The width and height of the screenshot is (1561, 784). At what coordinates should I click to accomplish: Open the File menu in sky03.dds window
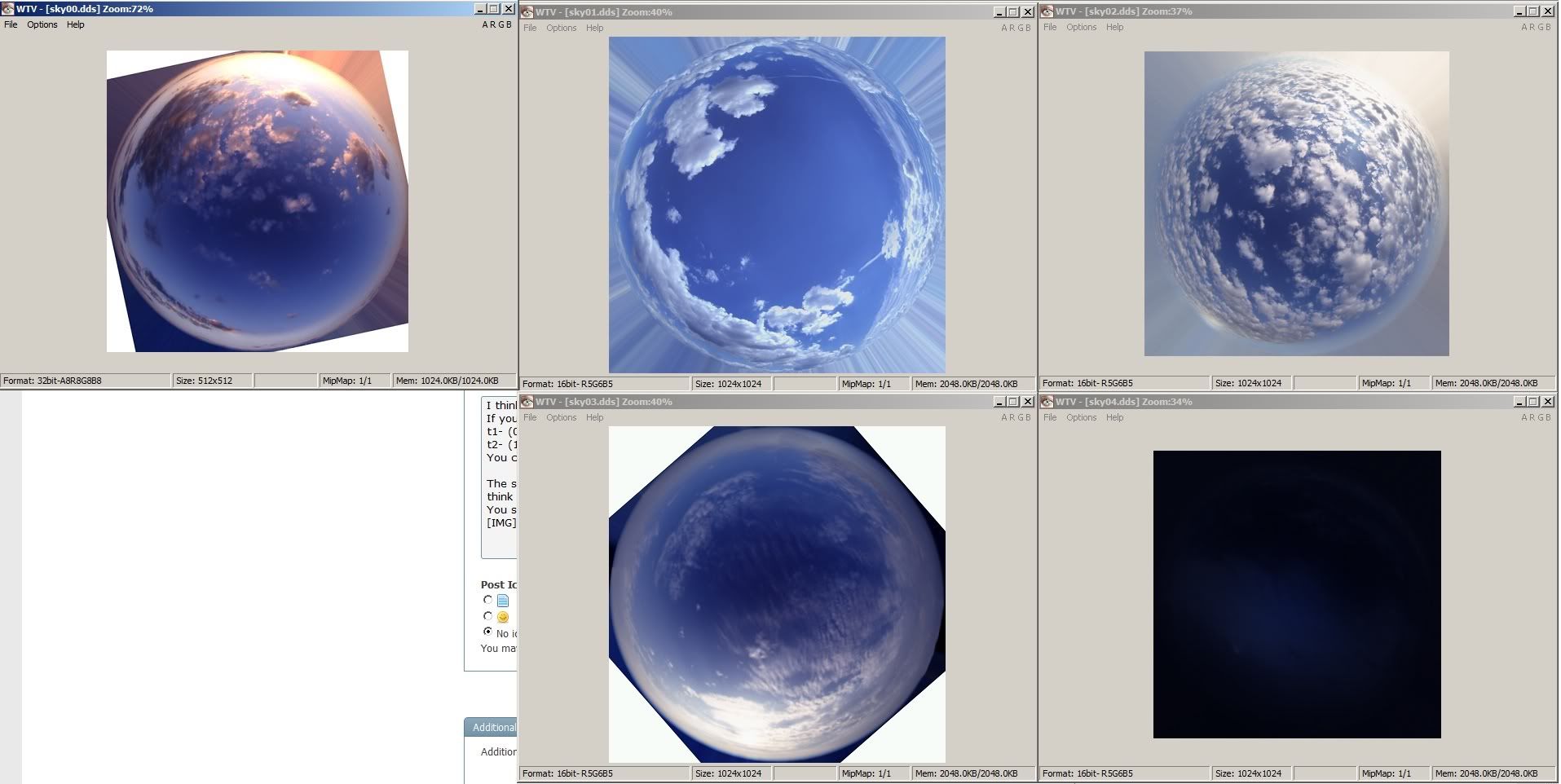pos(530,417)
